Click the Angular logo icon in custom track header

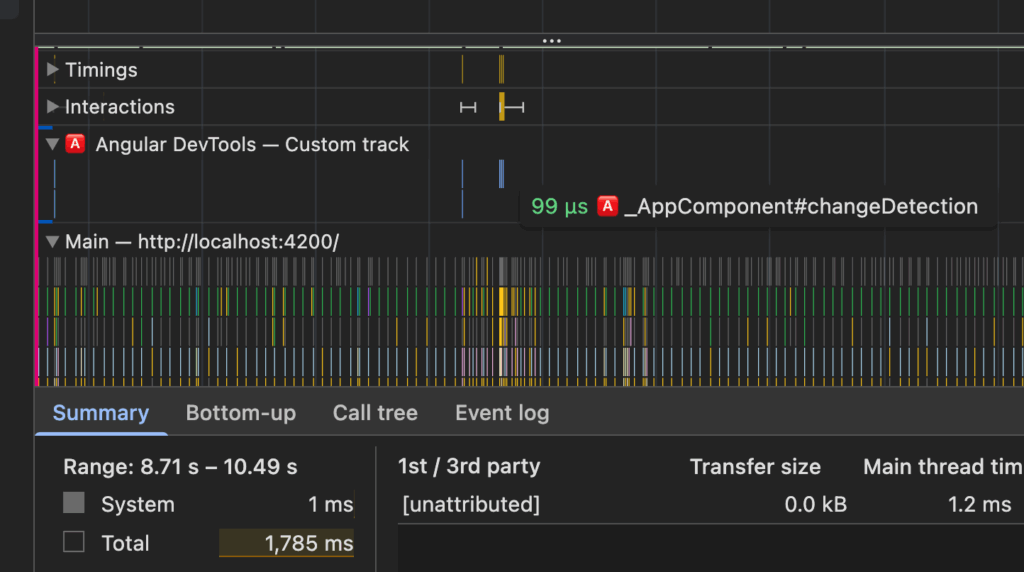[x=76, y=144]
